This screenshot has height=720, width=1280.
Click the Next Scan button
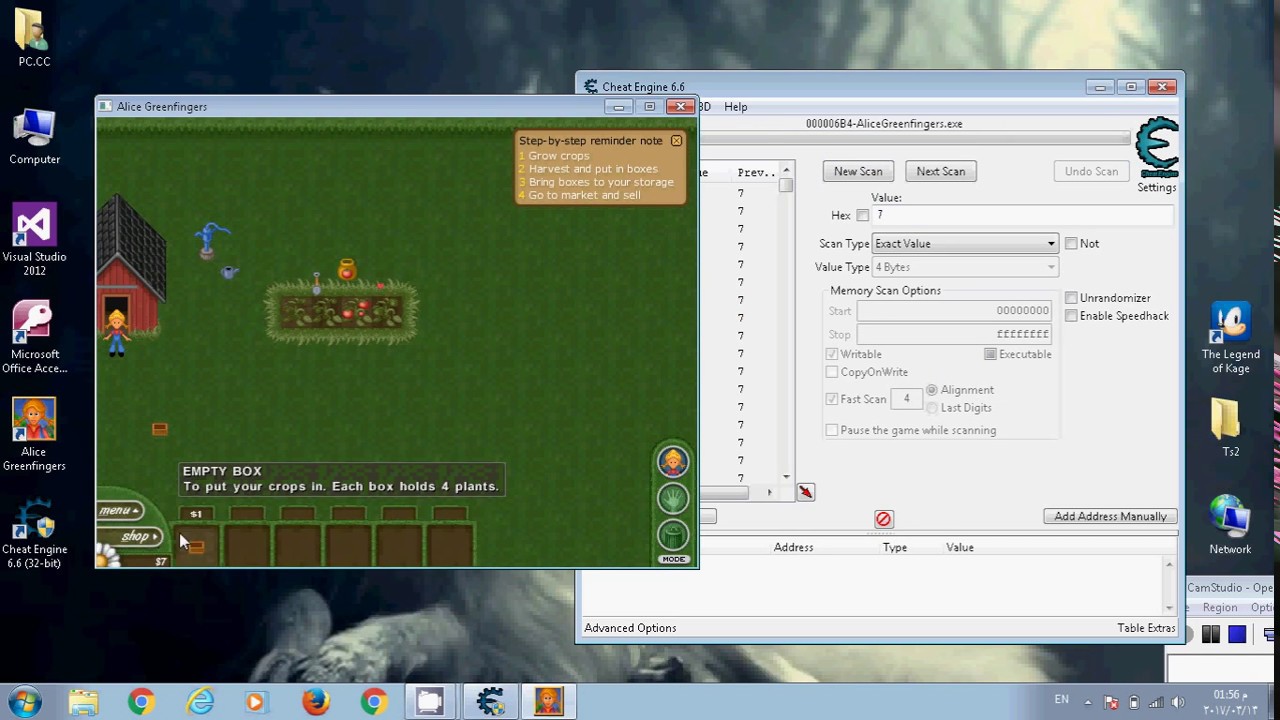[x=941, y=172]
